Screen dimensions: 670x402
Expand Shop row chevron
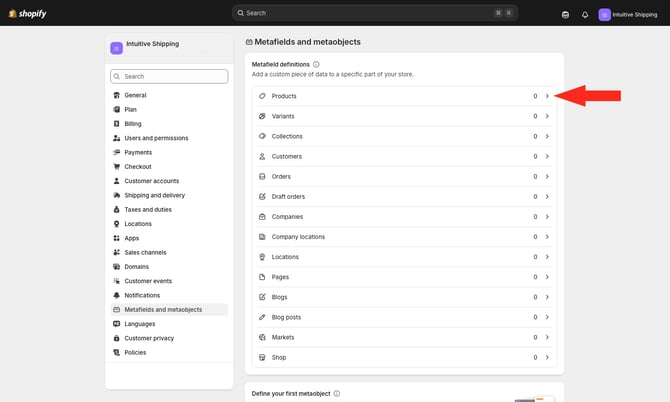click(x=547, y=357)
